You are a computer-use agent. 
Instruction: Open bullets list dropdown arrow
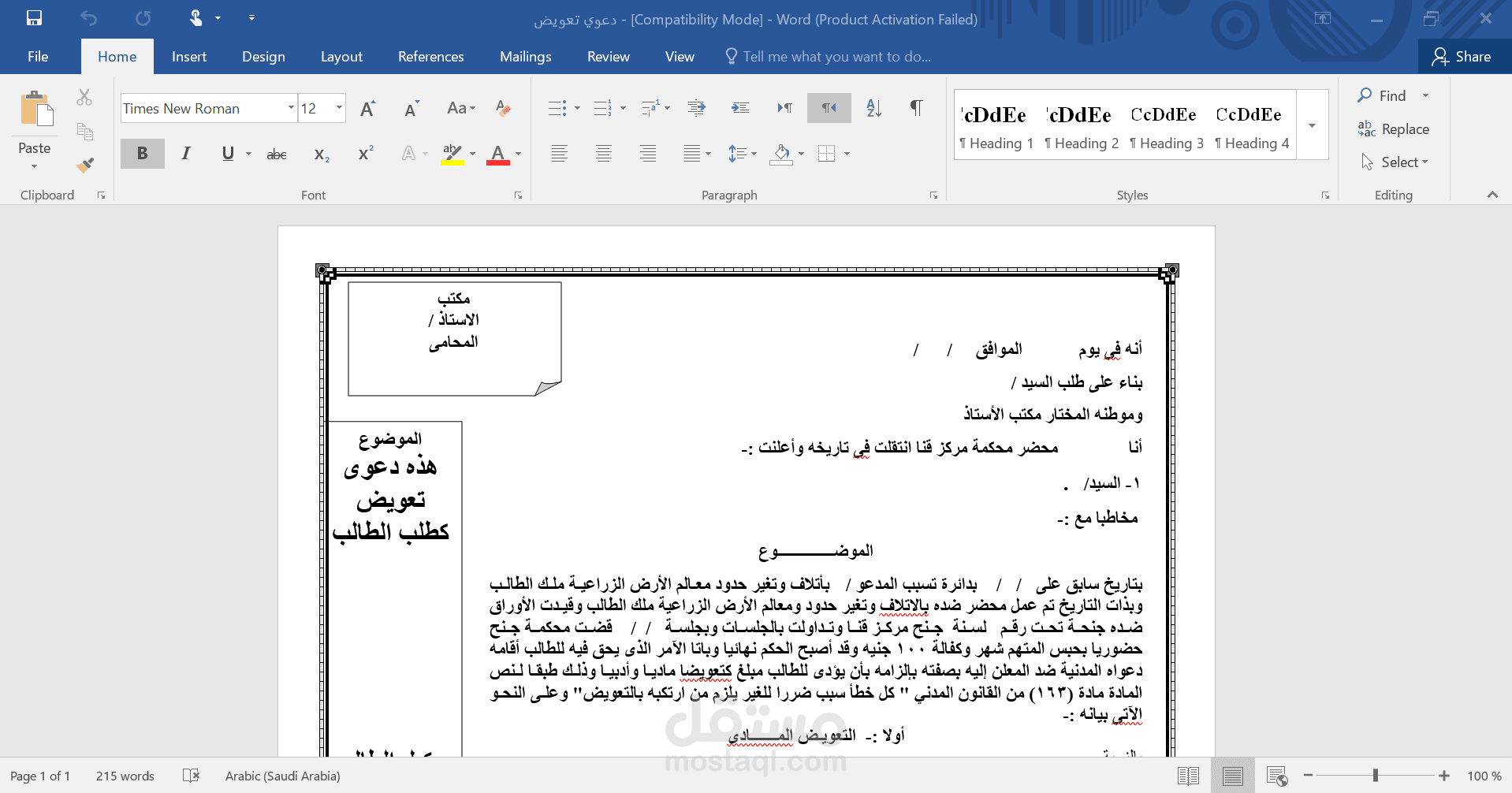coord(577,108)
